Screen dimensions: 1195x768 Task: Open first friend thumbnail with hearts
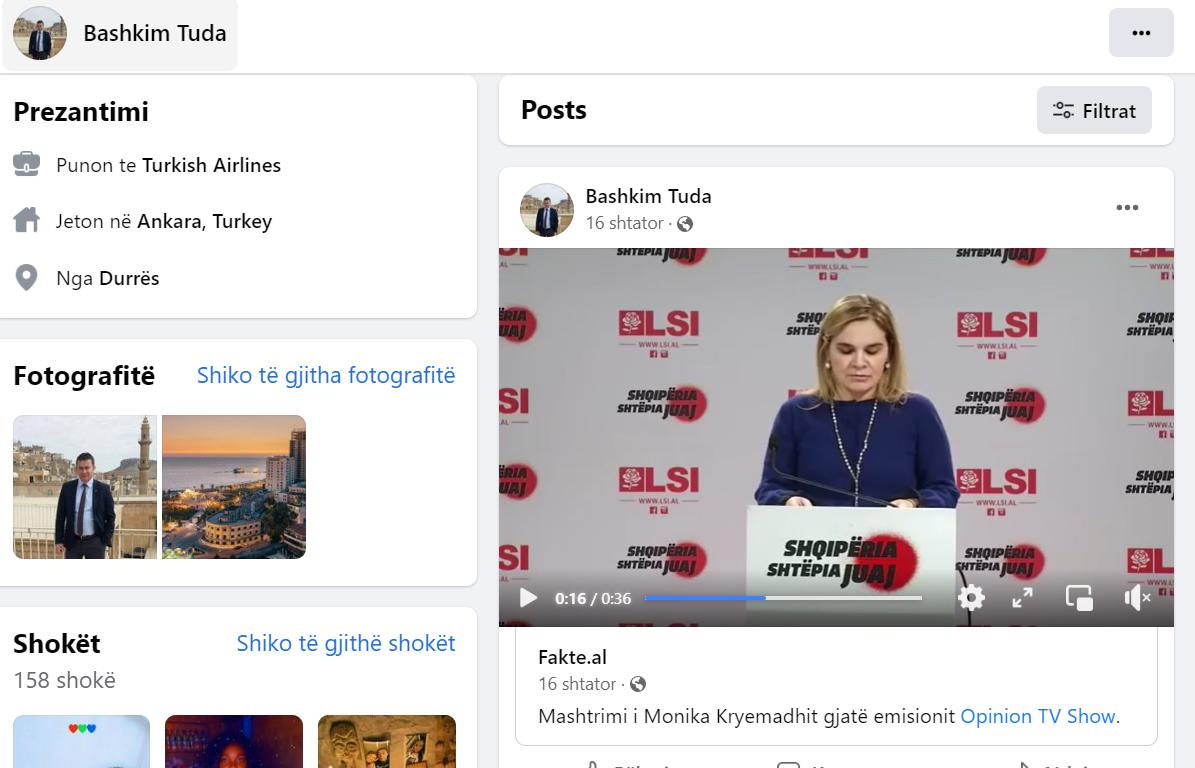click(82, 741)
